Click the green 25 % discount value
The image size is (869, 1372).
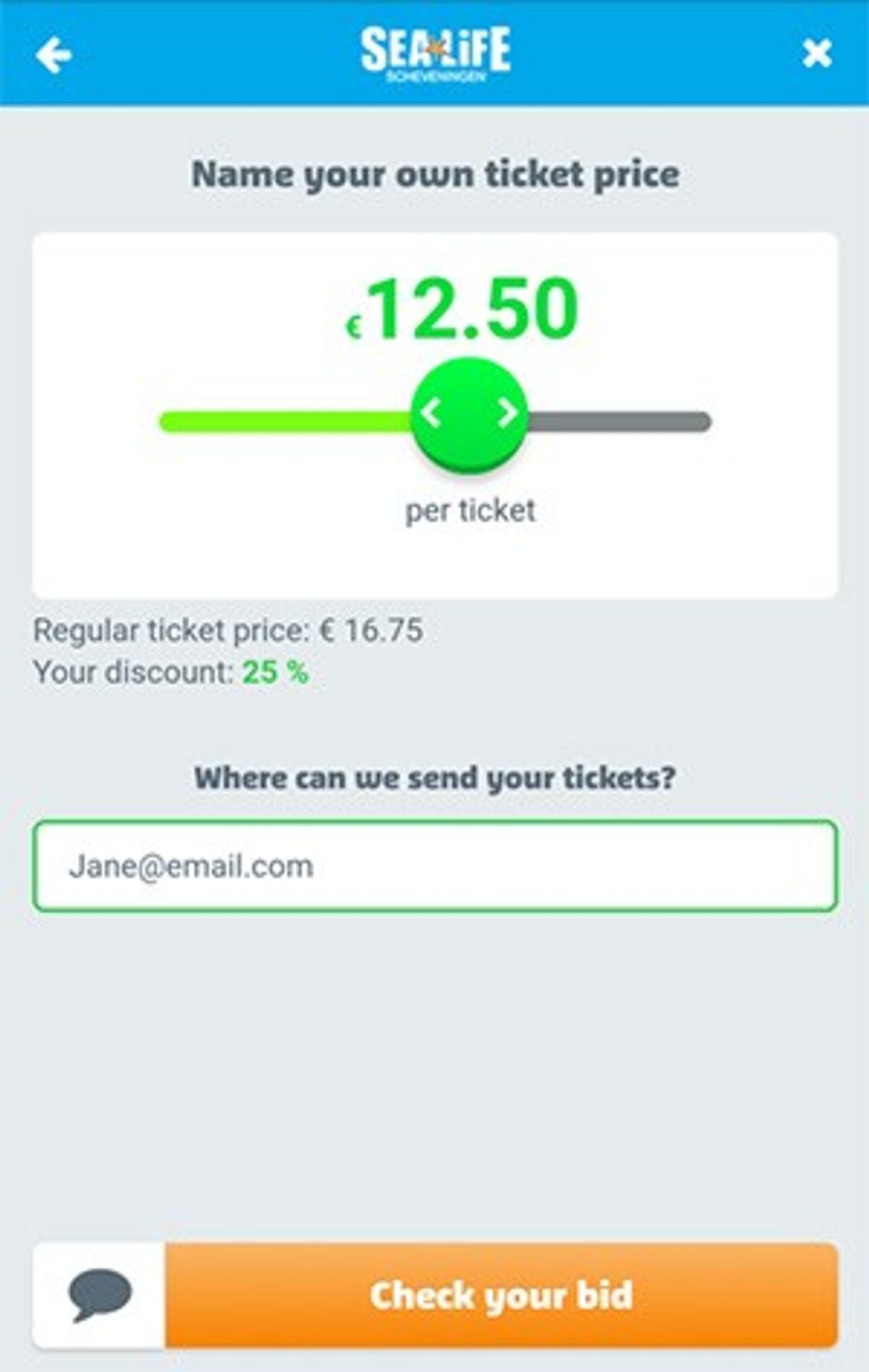pos(275,673)
